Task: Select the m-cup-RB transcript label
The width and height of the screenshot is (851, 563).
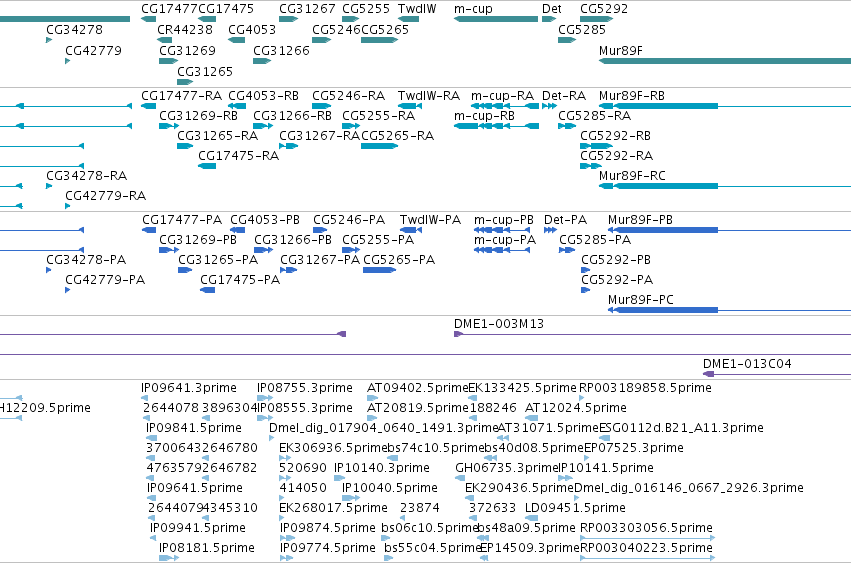Action: [x=484, y=116]
